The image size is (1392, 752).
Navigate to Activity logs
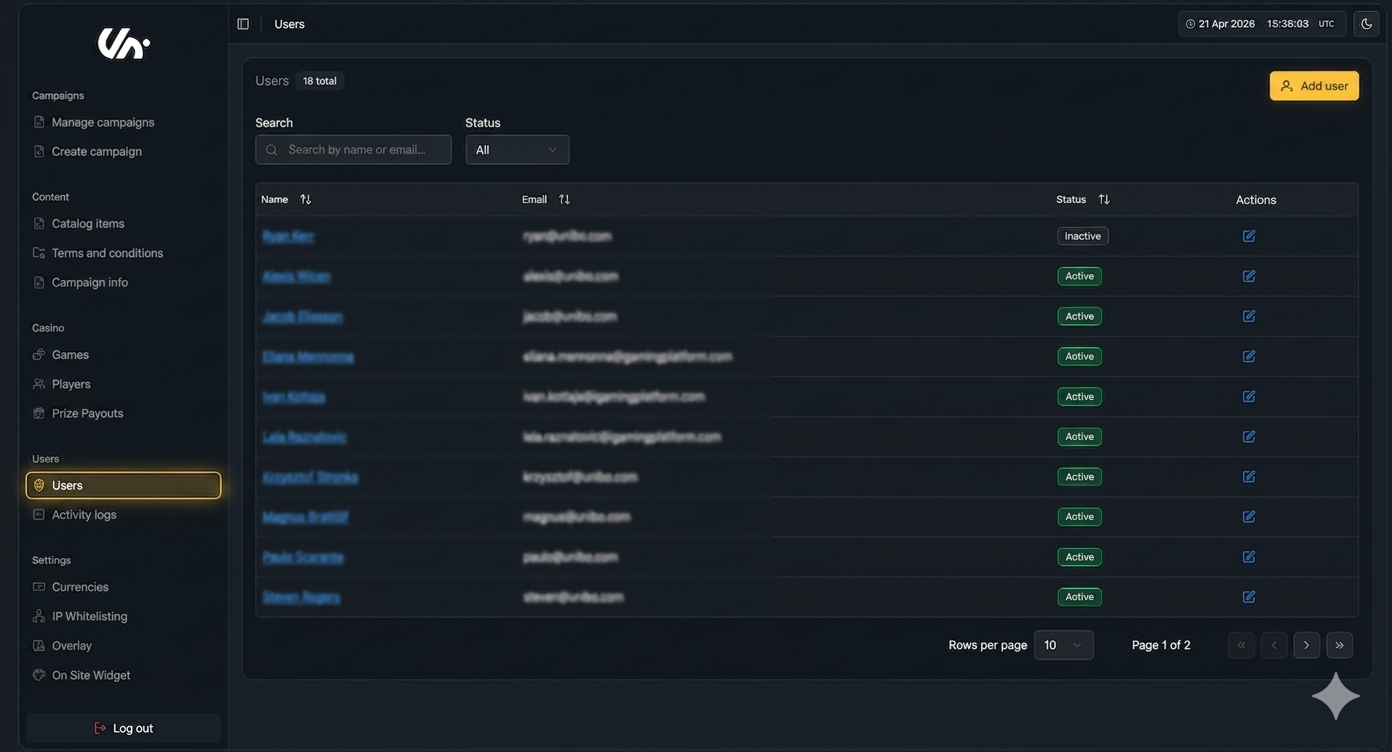pyautogui.click(x=84, y=515)
